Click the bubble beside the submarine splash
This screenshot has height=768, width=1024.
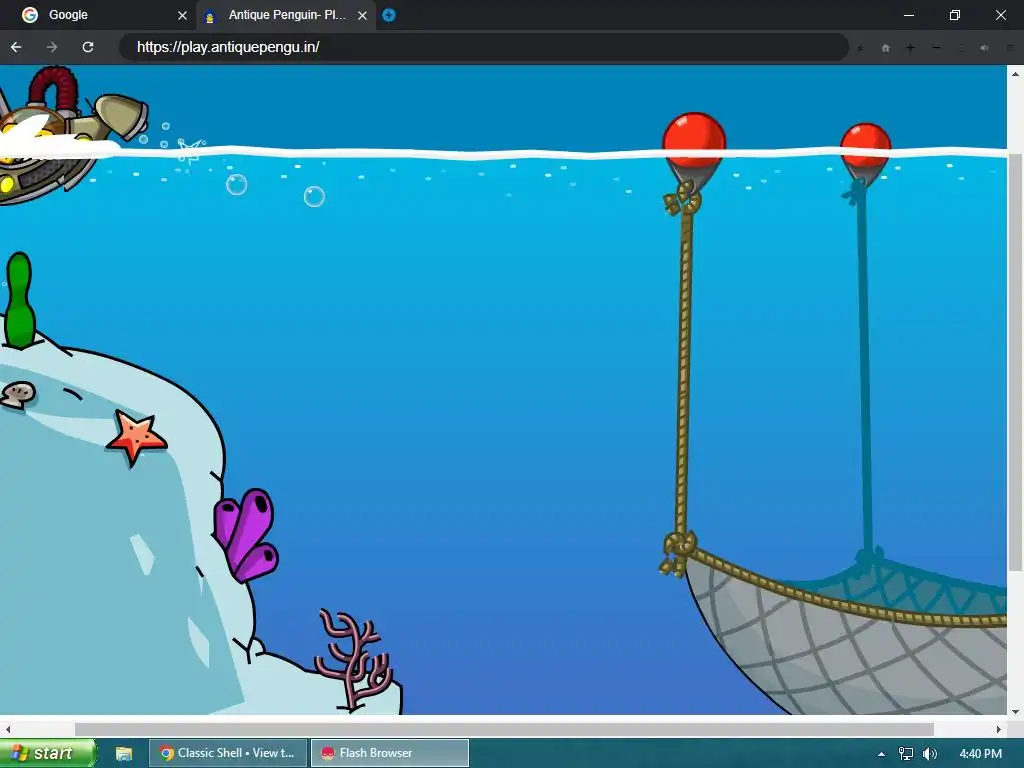pyautogui.click(x=236, y=185)
